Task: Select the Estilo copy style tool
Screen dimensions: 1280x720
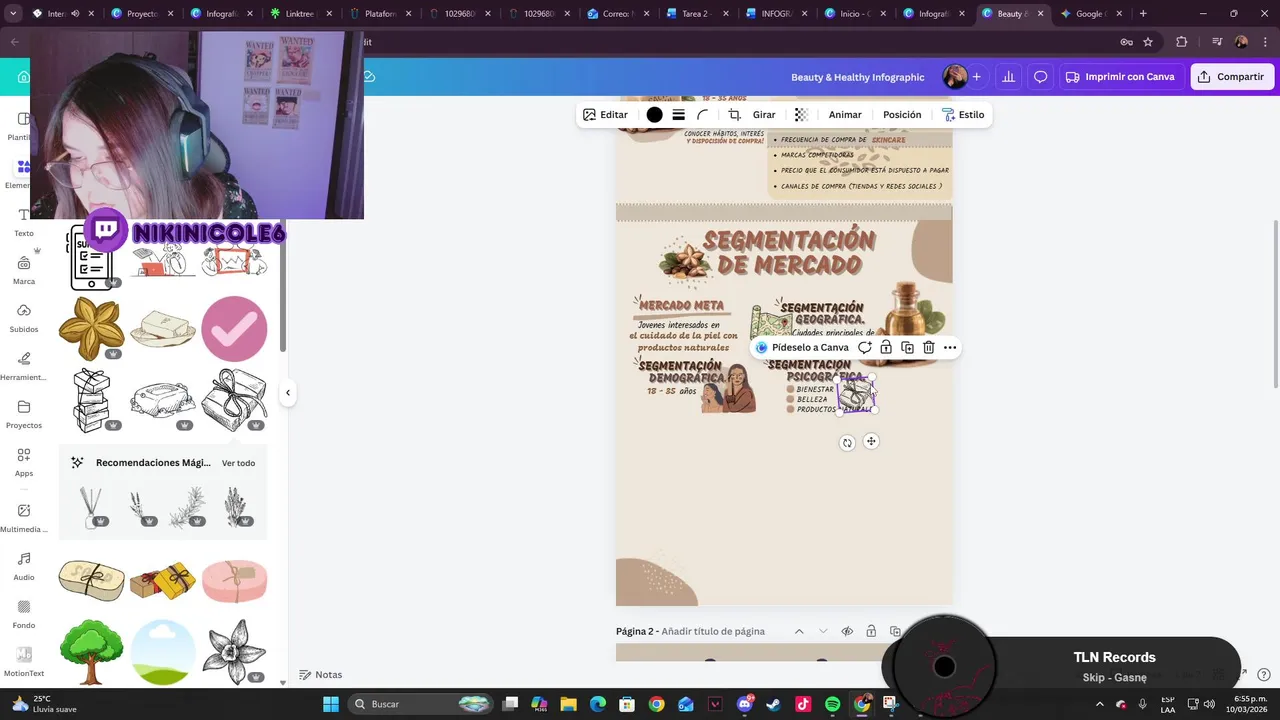Action: point(963,115)
